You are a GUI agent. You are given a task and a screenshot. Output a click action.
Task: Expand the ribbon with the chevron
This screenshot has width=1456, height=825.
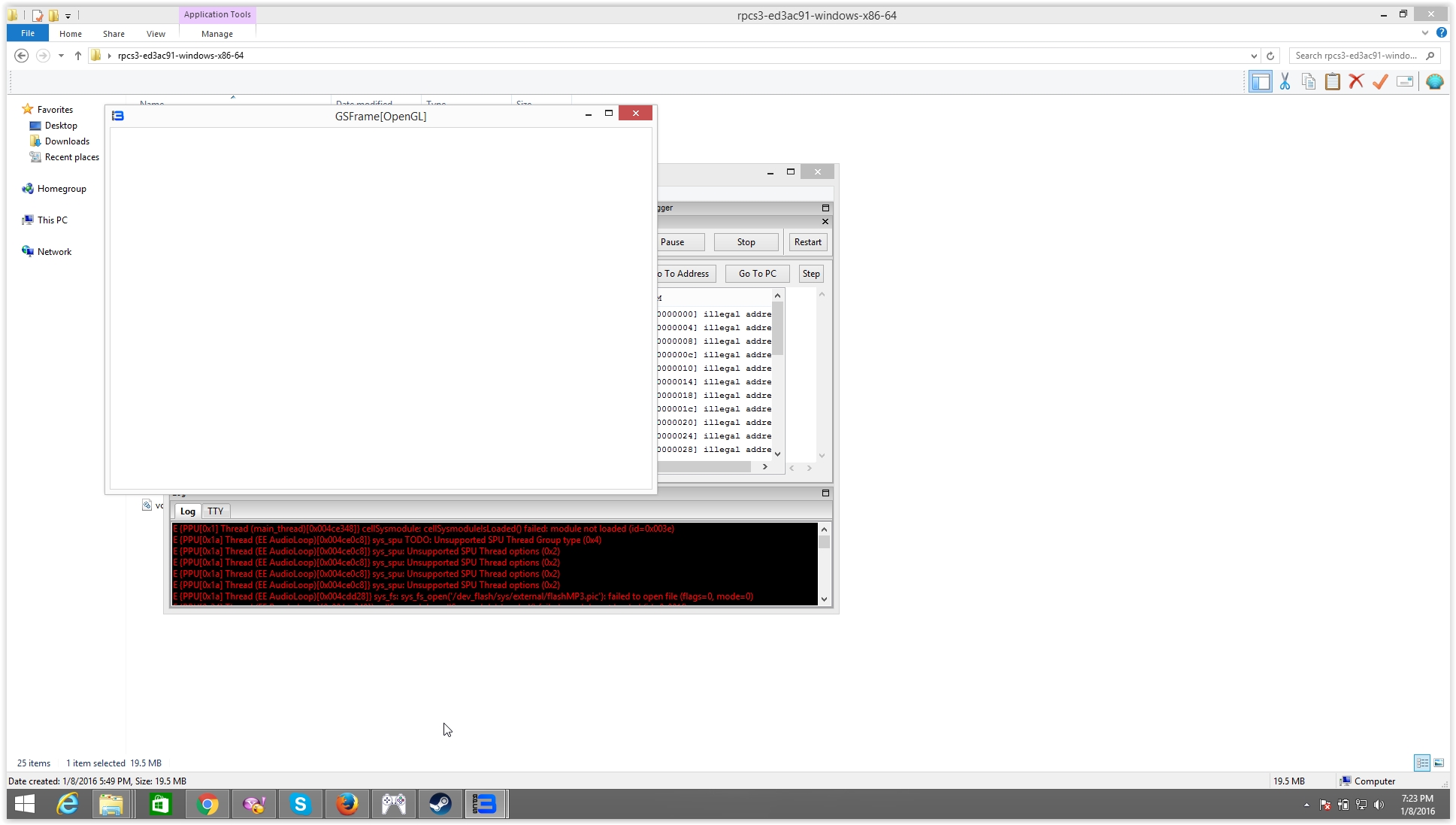[x=1424, y=33]
